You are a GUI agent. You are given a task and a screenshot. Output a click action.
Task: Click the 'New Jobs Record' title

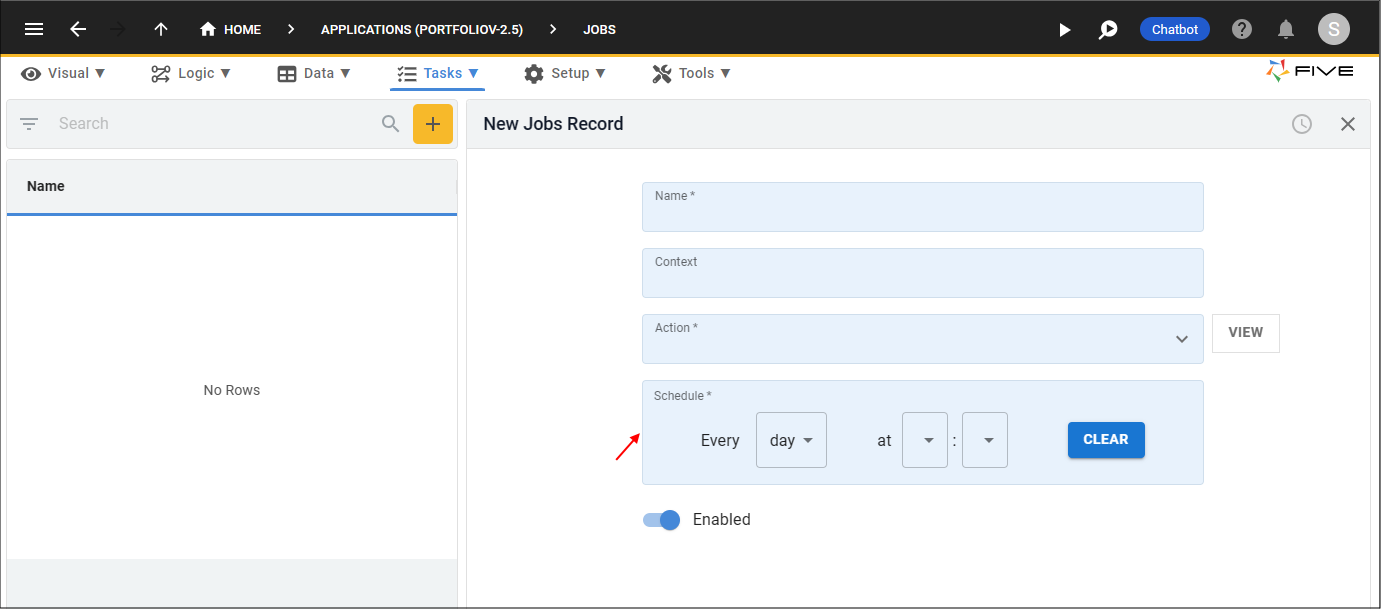click(x=553, y=124)
